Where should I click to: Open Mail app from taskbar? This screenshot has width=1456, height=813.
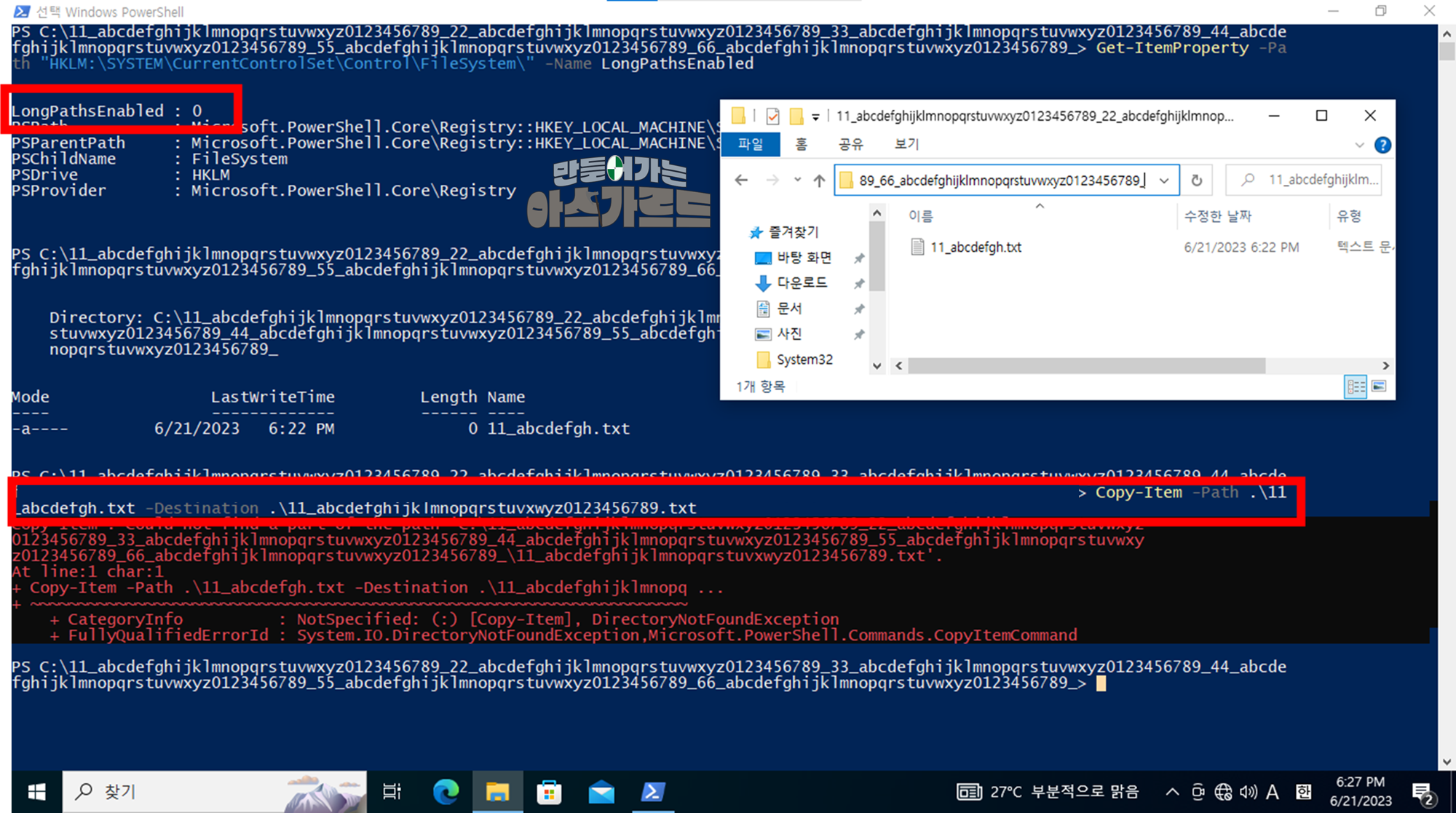pos(601,791)
